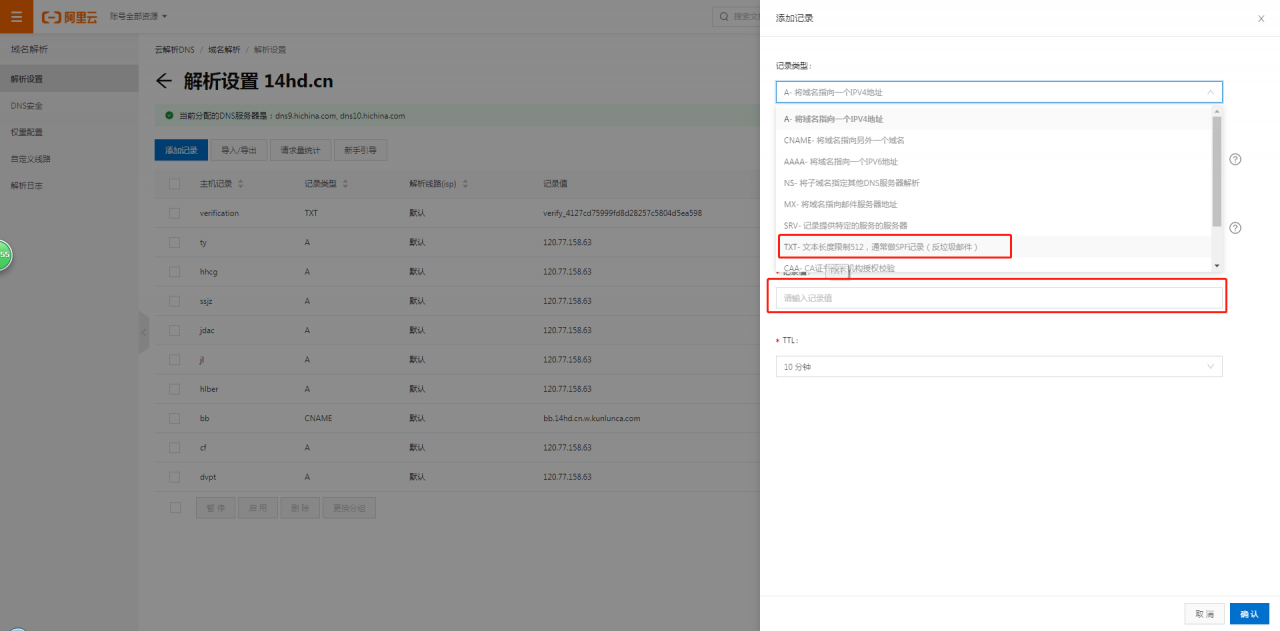This screenshot has width=1280, height=631.
Task: Sort by the 主机记录 column arrows
Action: [x=240, y=184]
